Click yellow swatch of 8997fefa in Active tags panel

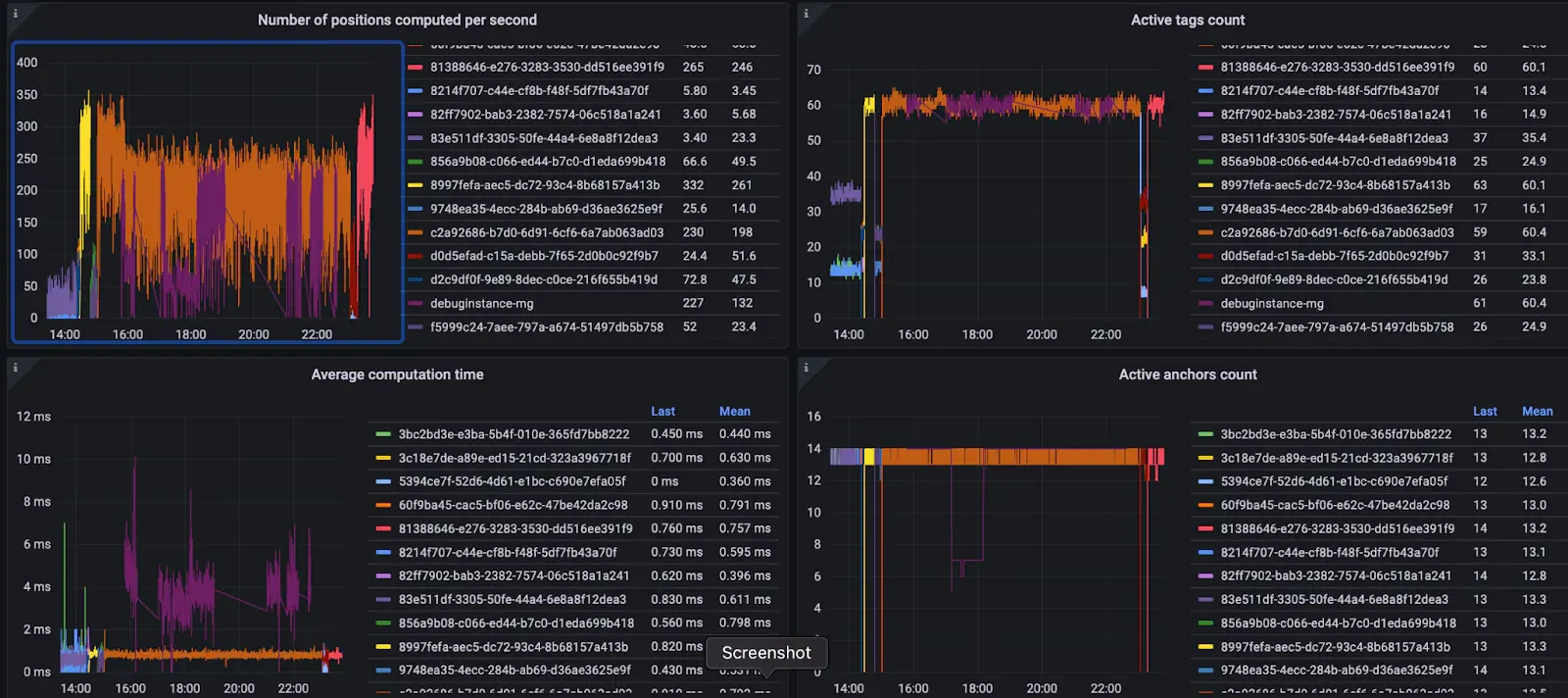(x=1205, y=185)
